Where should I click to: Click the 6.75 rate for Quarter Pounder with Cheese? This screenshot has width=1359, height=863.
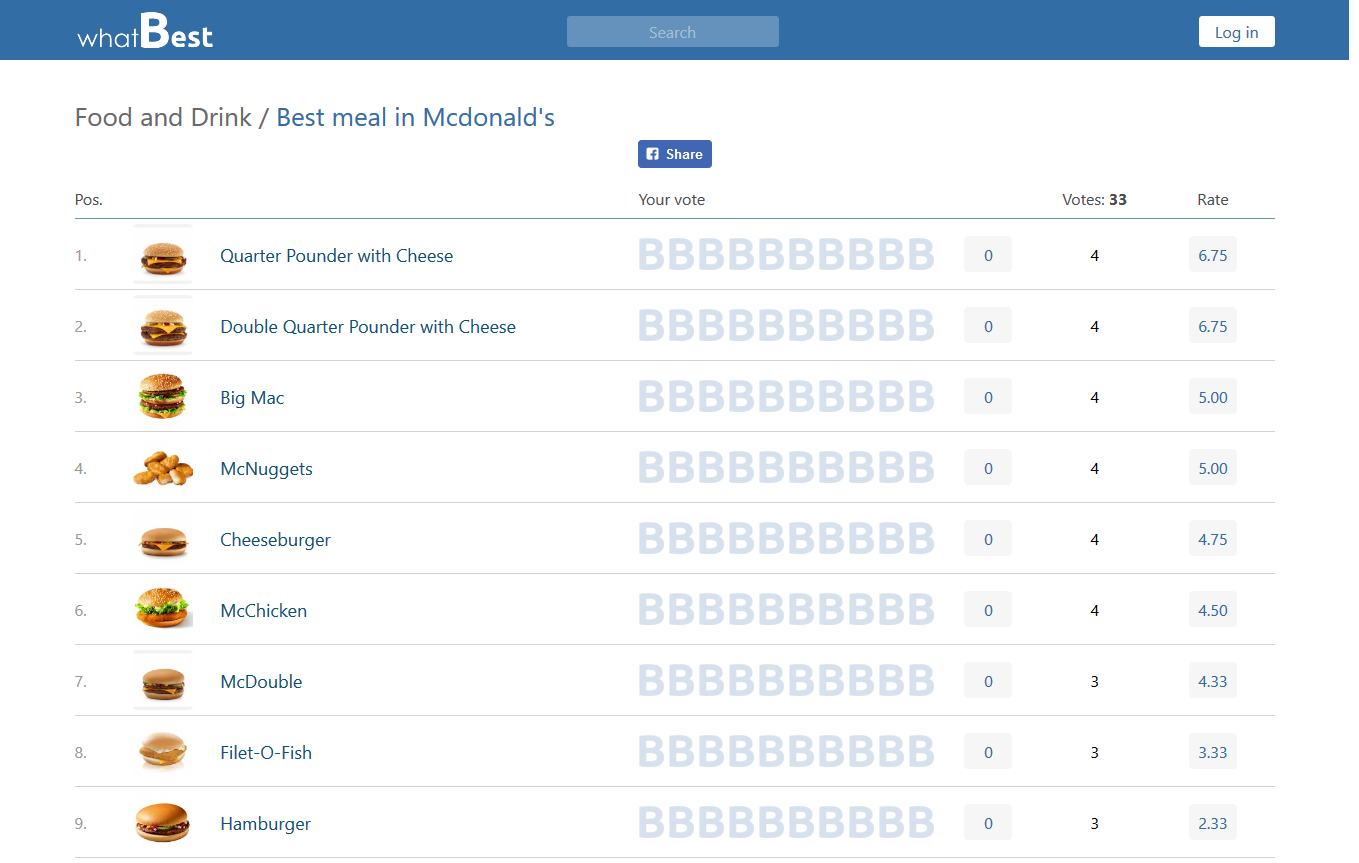point(1213,255)
